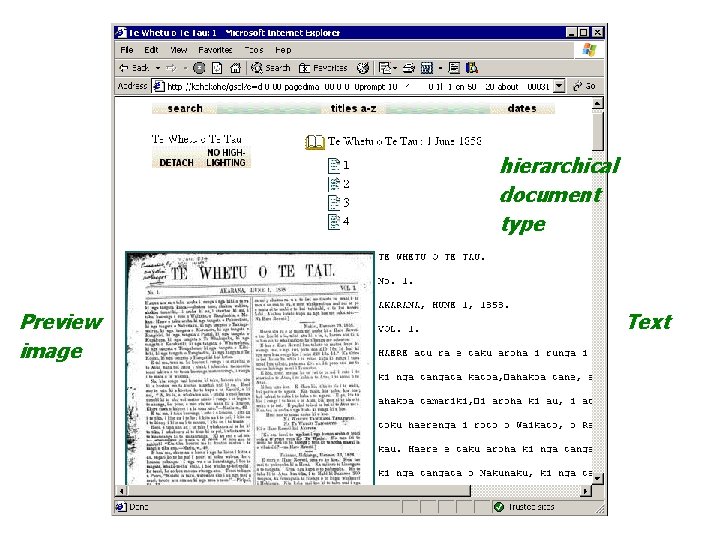Go to the search navigation tab
720x540 pixels.
(x=185, y=108)
